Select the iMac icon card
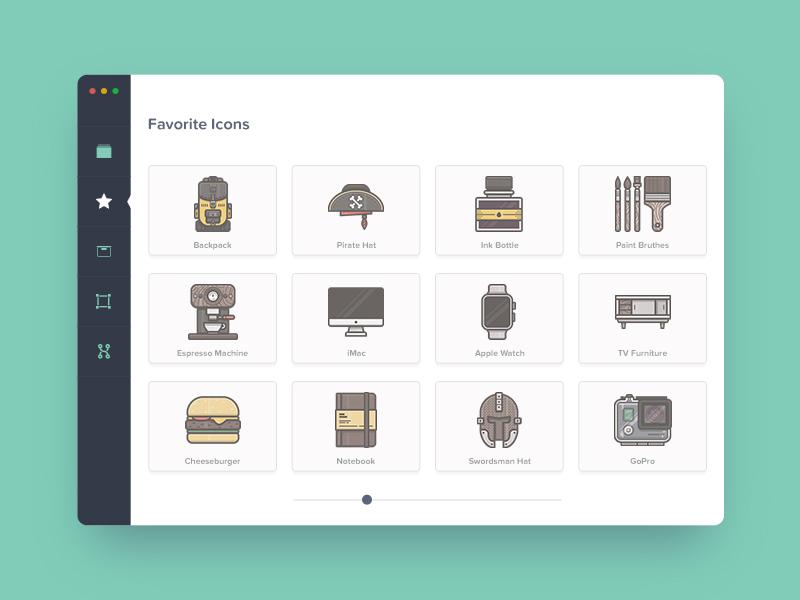 [356, 318]
